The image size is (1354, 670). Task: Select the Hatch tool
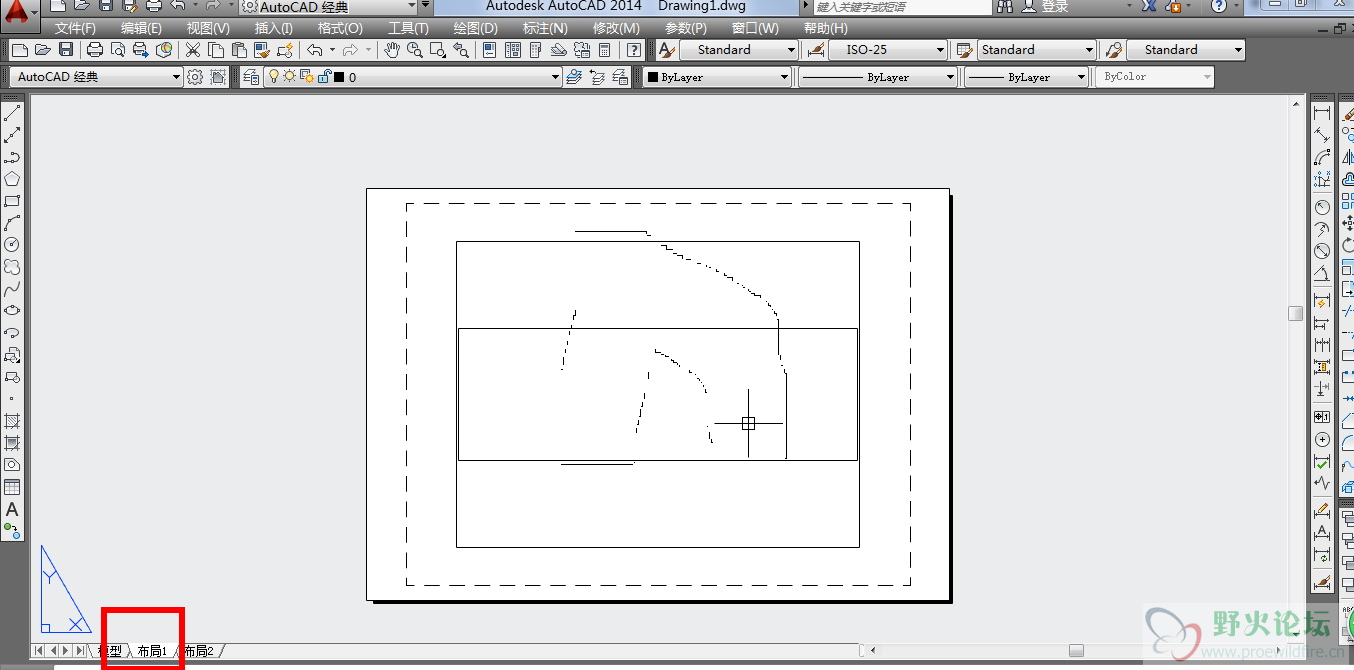(x=12, y=421)
